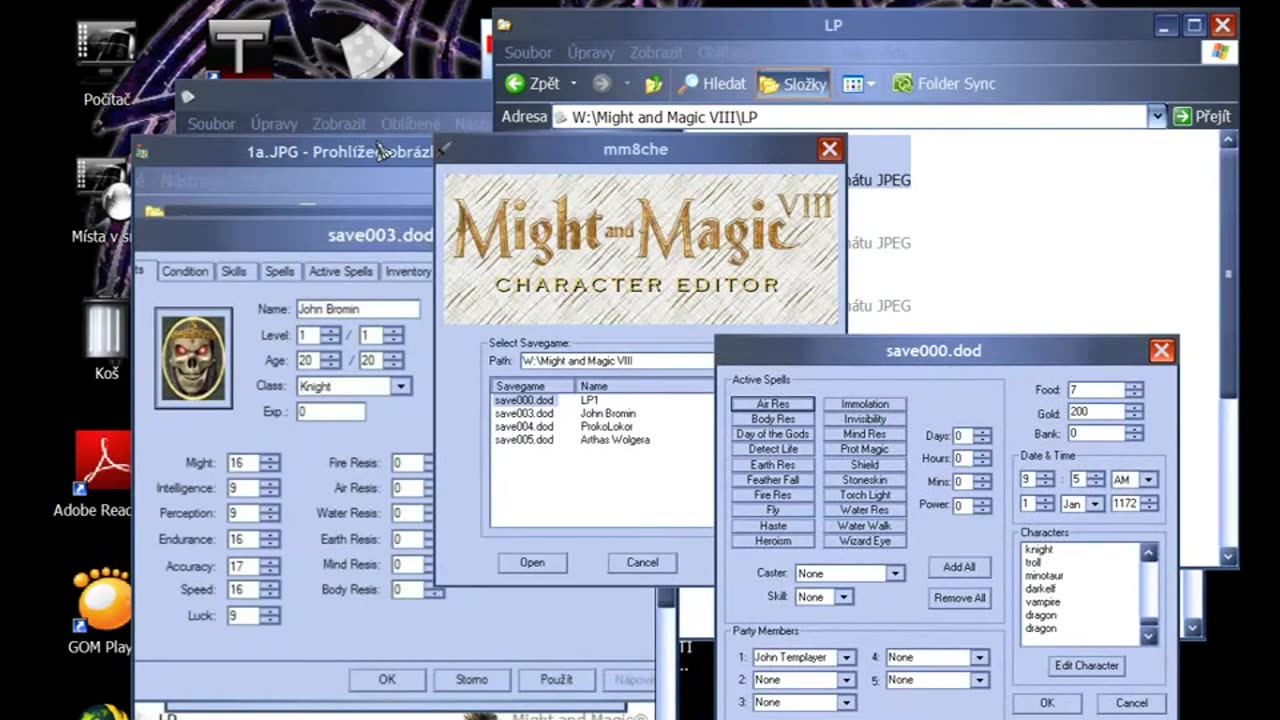Click the Použít button
Image resolution: width=1280 pixels, height=720 pixels.
556,679
